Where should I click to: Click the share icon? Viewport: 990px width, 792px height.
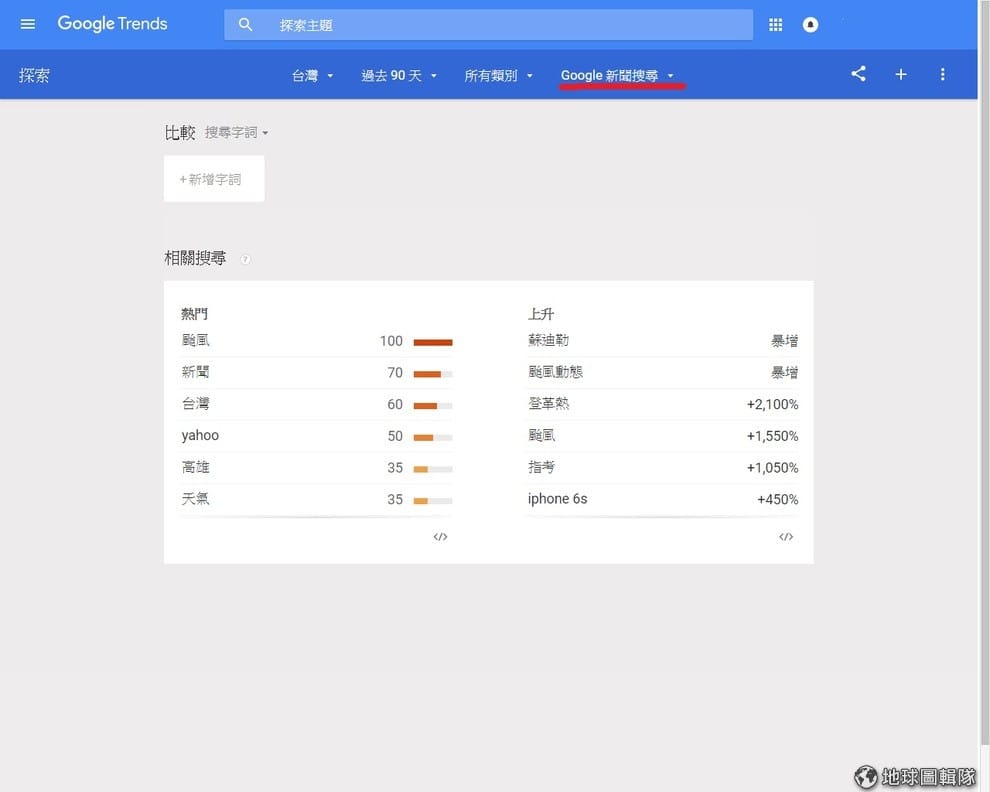pyautogui.click(x=858, y=74)
